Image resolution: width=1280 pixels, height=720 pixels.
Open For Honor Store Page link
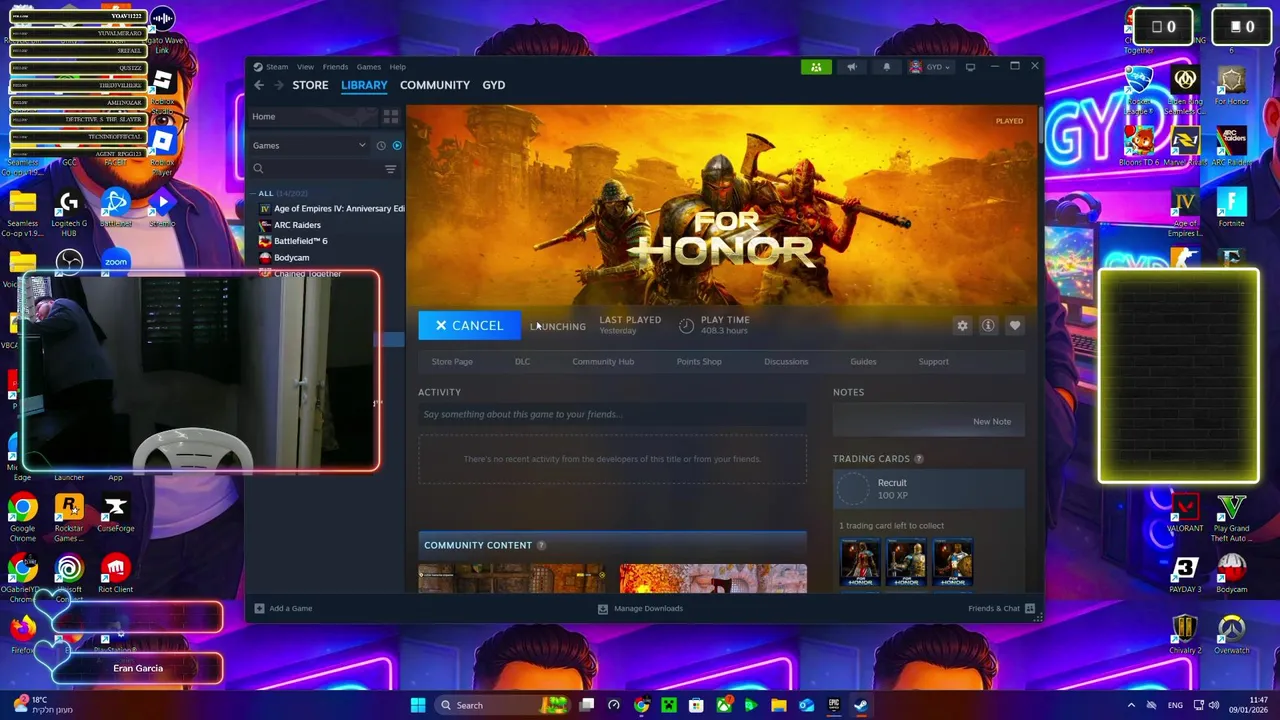(x=452, y=361)
